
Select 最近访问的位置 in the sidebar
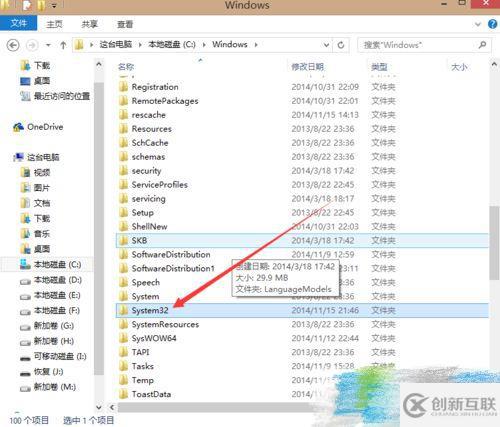[x=55, y=96]
